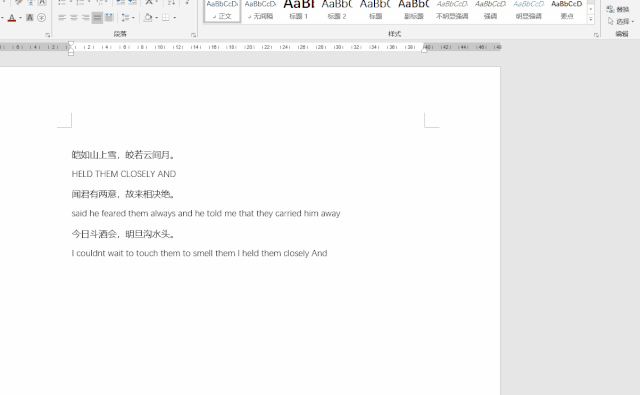Viewport: 640px width, 395px height.
Task: Open the Font dialog launcher
Action: pyautogui.click(x=48, y=35)
